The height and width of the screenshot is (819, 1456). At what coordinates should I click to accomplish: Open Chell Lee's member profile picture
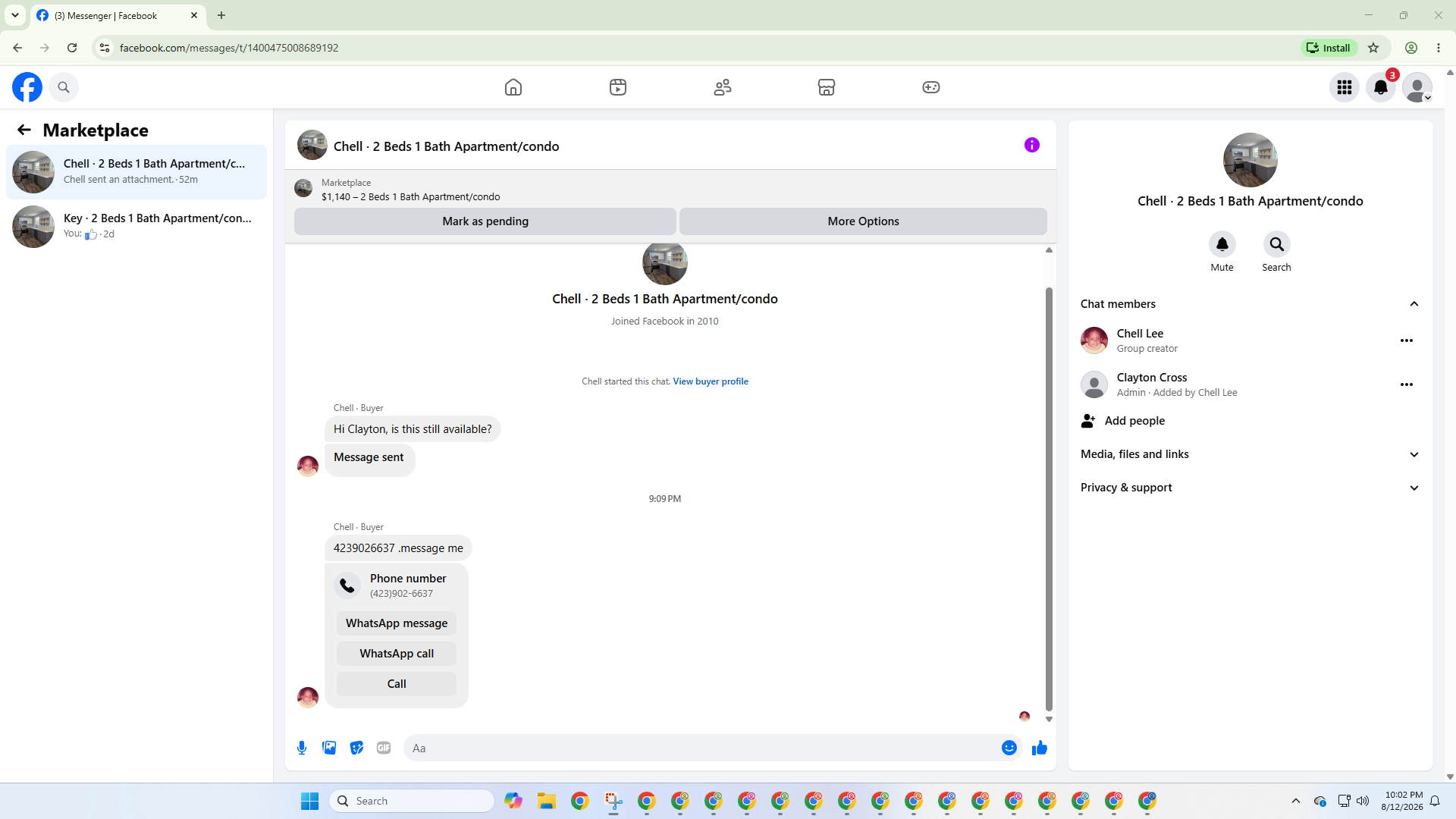(x=1094, y=340)
